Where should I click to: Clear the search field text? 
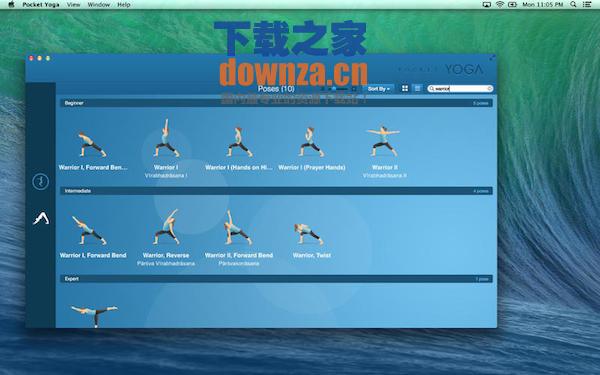click(489, 89)
